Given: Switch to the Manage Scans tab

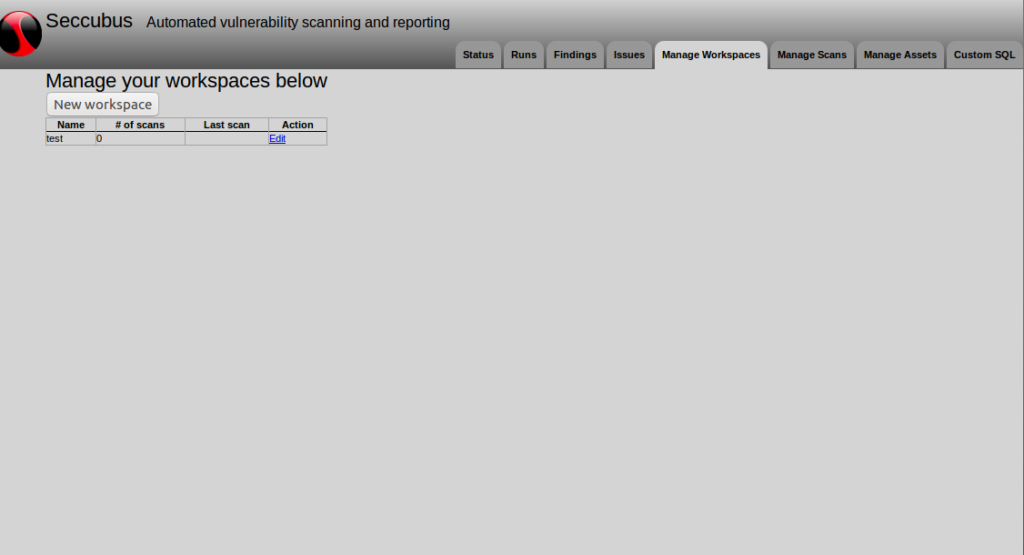Looking at the screenshot, I should (x=812, y=55).
